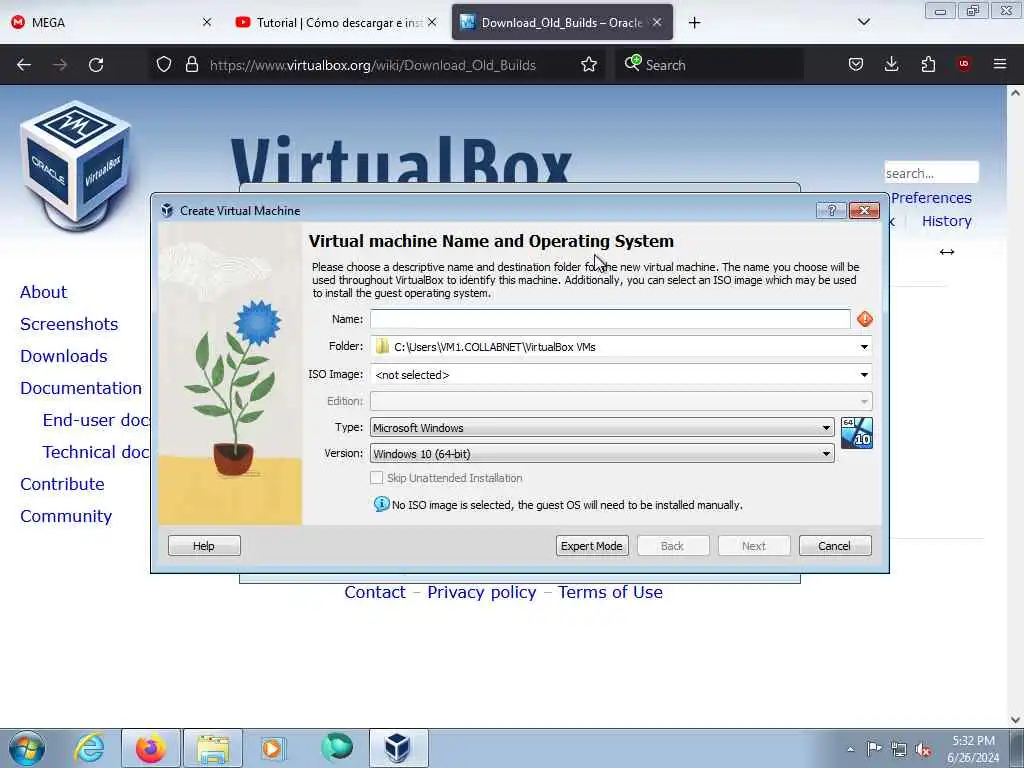1024x768 pixels.
Task: Open the Contact footer link
Action: pos(375,592)
